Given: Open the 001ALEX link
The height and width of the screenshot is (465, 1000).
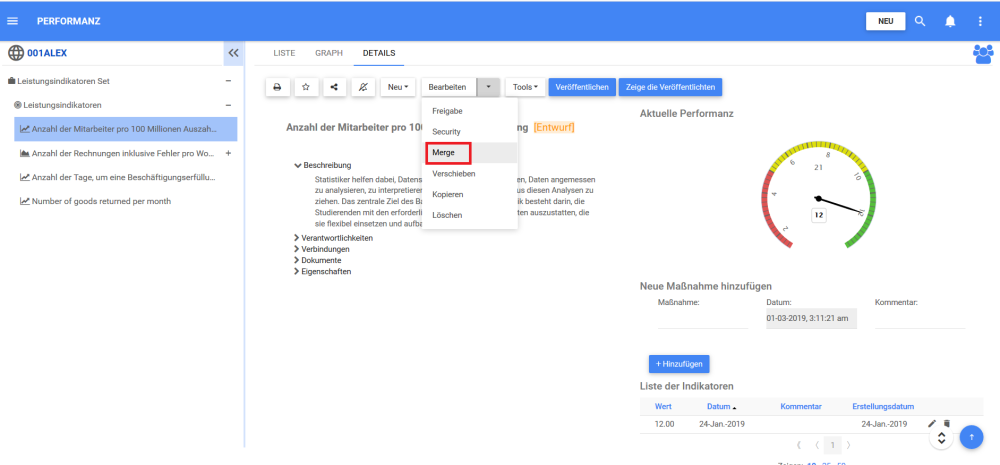Looking at the screenshot, I should point(47,53).
